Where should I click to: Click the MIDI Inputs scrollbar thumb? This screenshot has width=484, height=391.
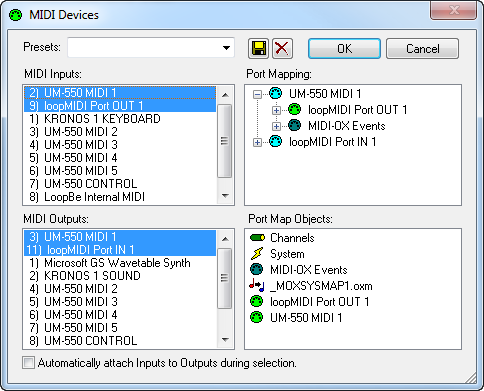coord(225,141)
